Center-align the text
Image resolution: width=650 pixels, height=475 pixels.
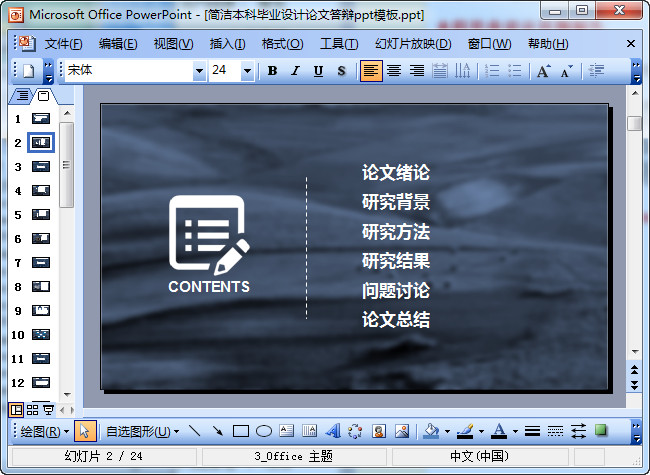point(394,71)
